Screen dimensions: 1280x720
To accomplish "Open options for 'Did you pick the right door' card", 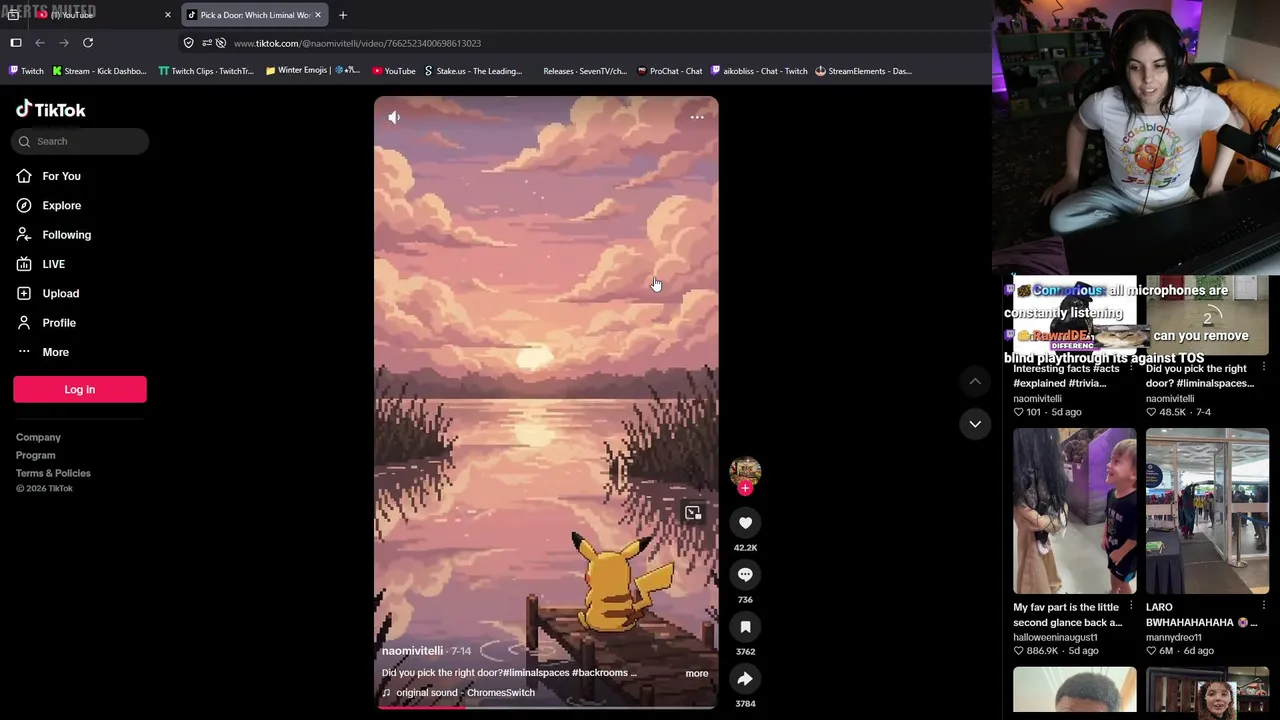I will coord(1264,368).
